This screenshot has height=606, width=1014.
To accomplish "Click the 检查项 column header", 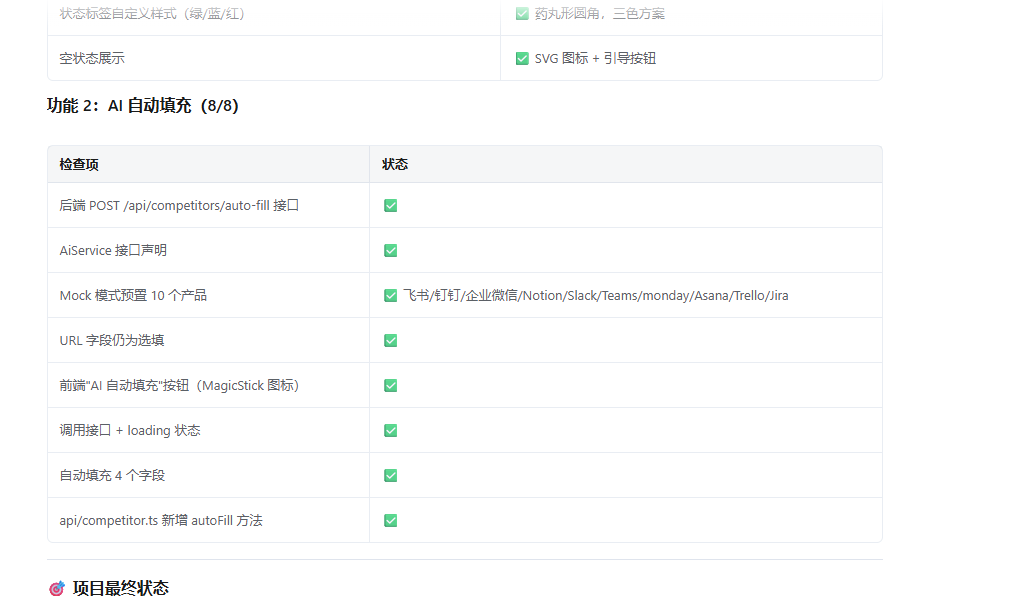I will pyautogui.click(x=79, y=164).
